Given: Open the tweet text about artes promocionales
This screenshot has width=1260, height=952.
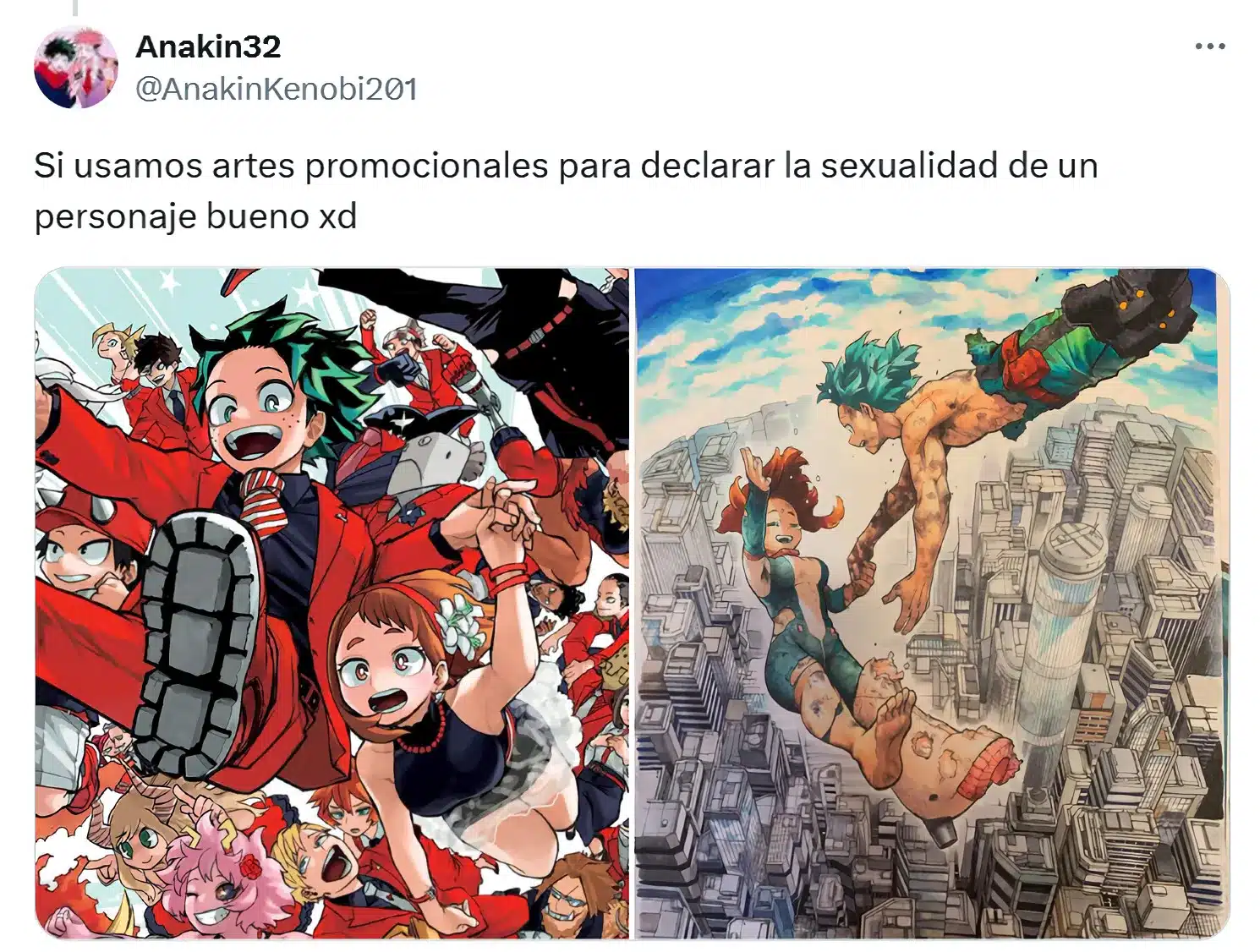Looking at the screenshot, I should tap(566, 191).
